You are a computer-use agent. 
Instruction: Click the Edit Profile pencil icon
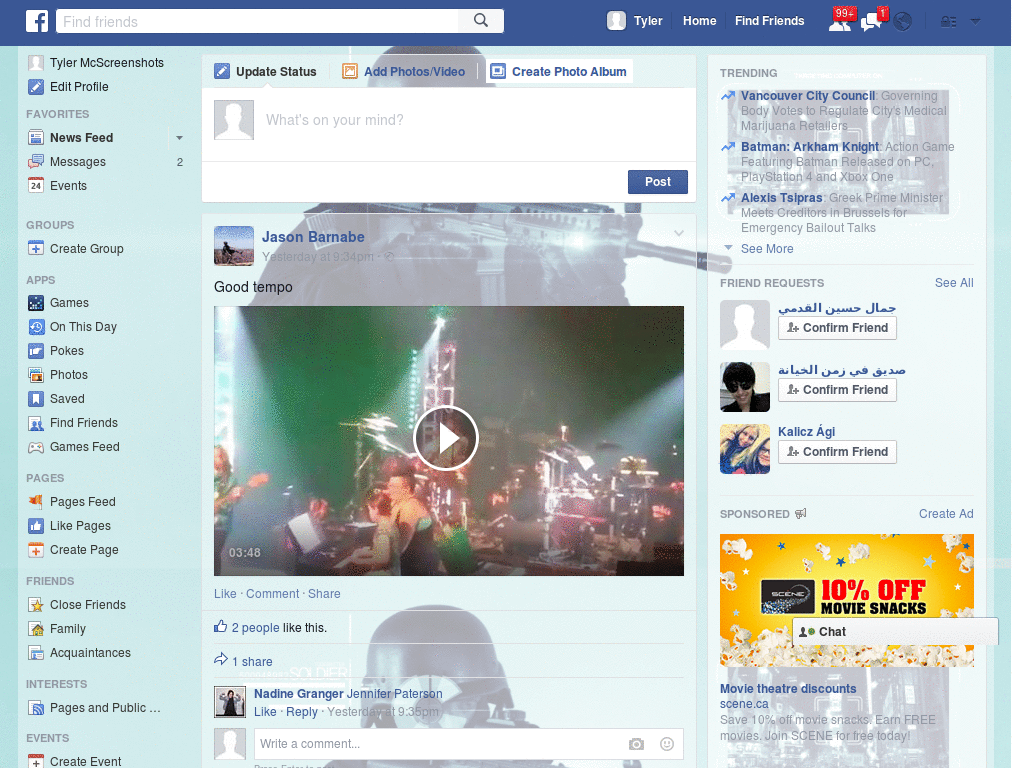36,87
